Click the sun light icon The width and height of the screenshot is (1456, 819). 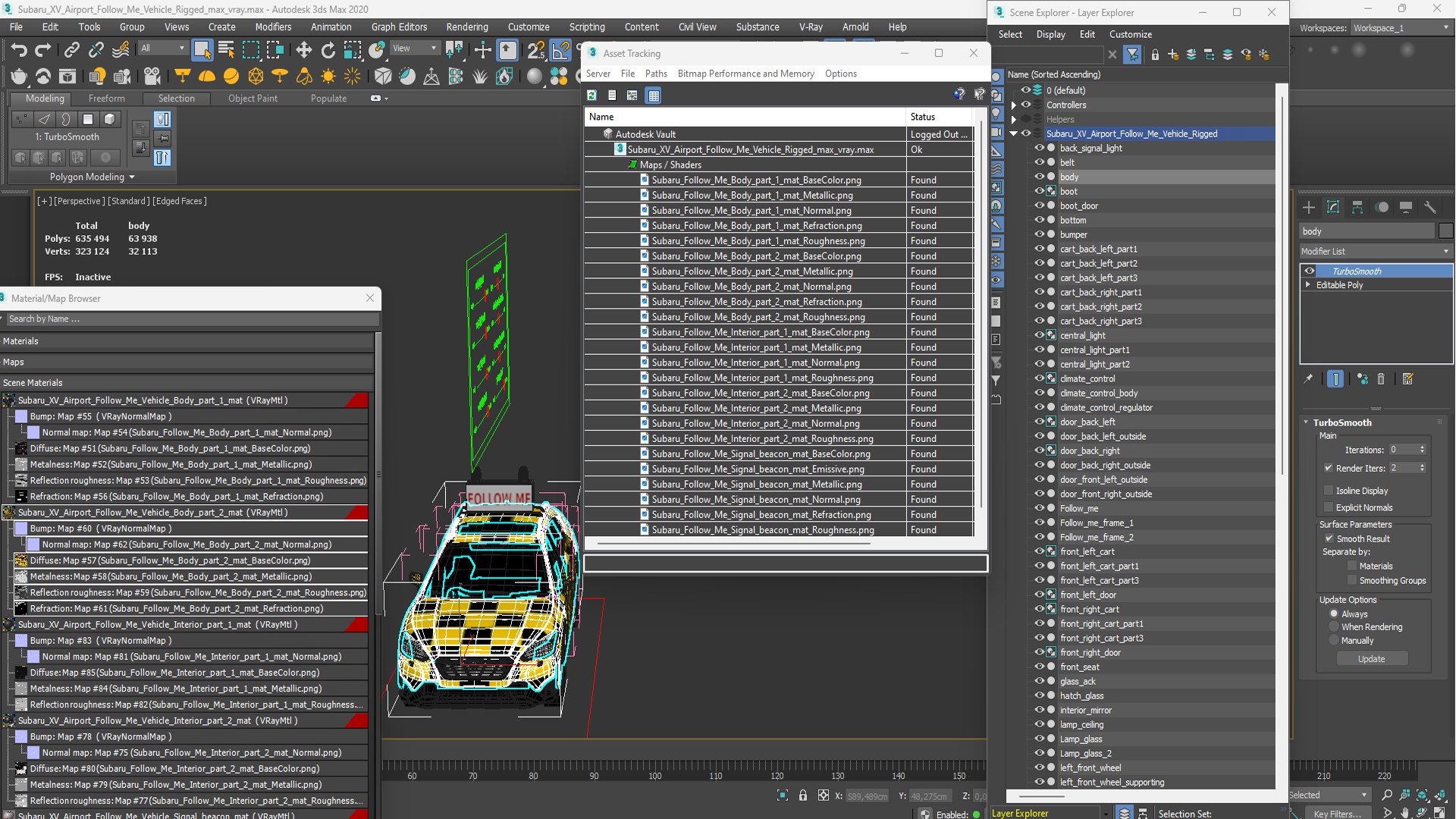click(328, 76)
